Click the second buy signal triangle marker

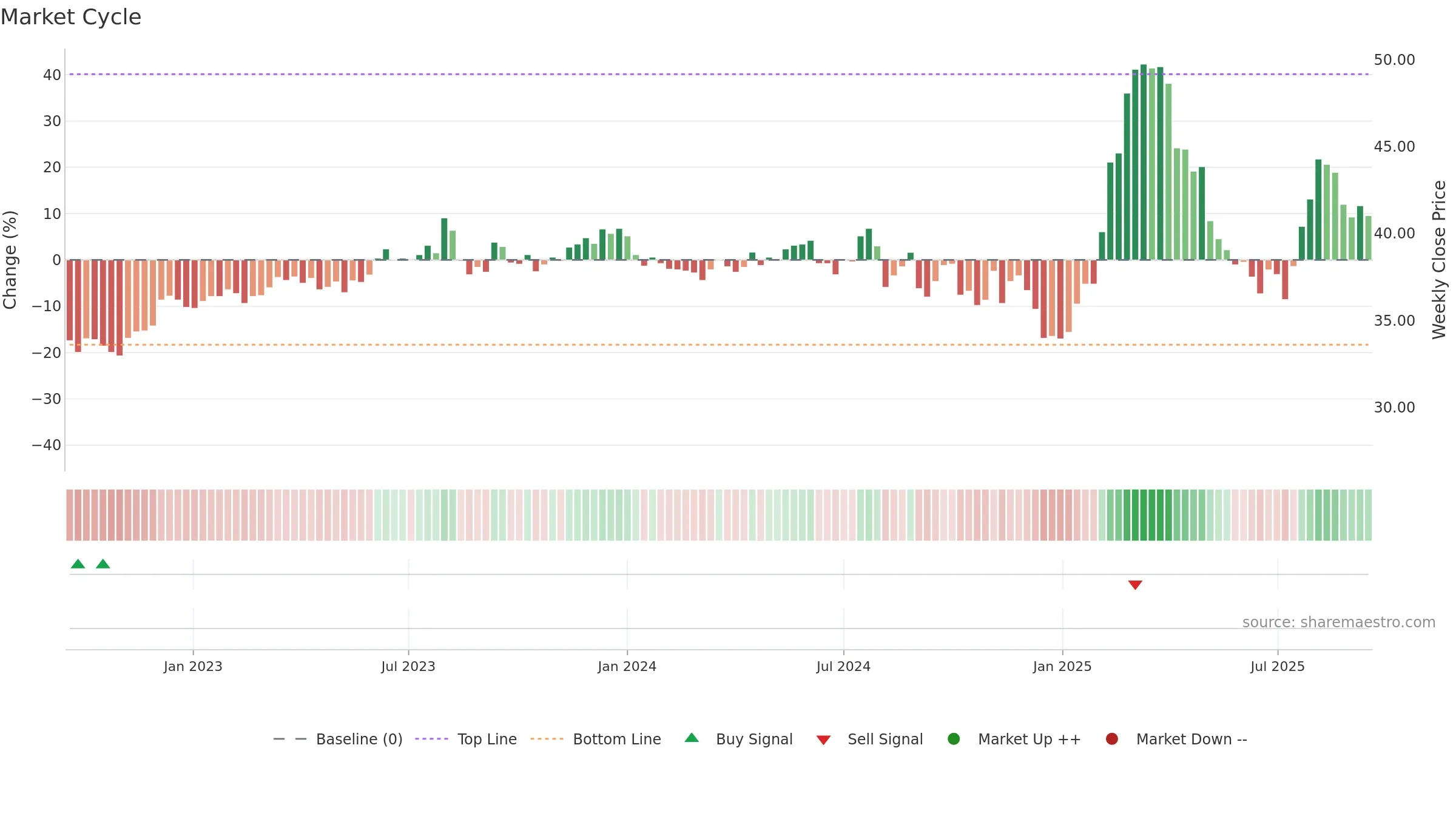103,564
